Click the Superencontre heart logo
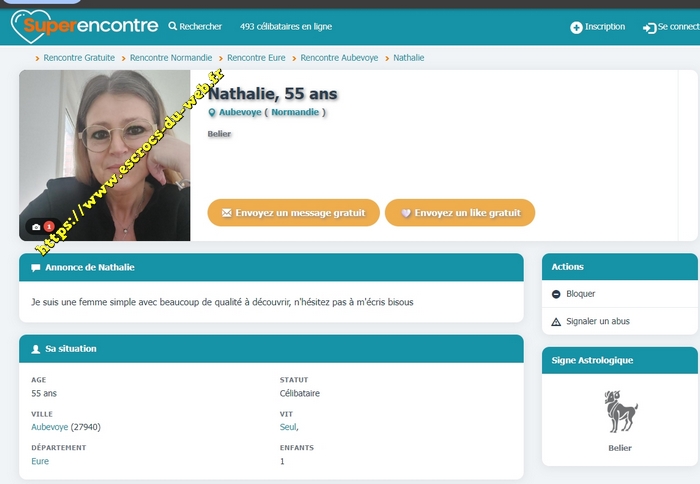The height and width of the screenshot is (484, 700). (29, 27)
